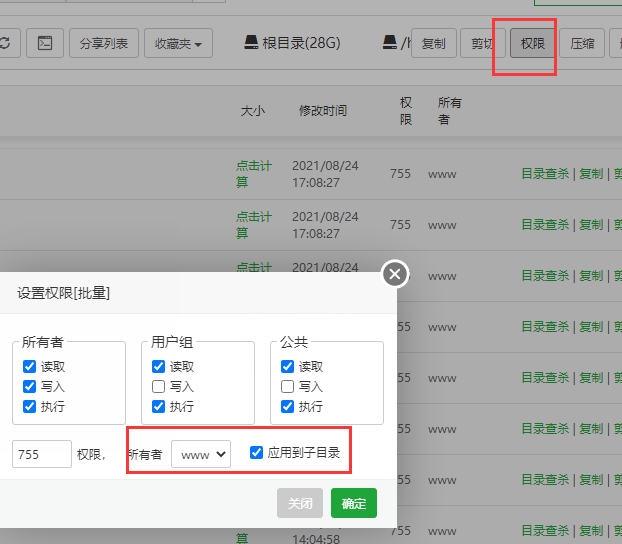The height and width of the screenshot is (544, 622).
Task: Click 点击计算 in the second row
Action: point(254,225)
